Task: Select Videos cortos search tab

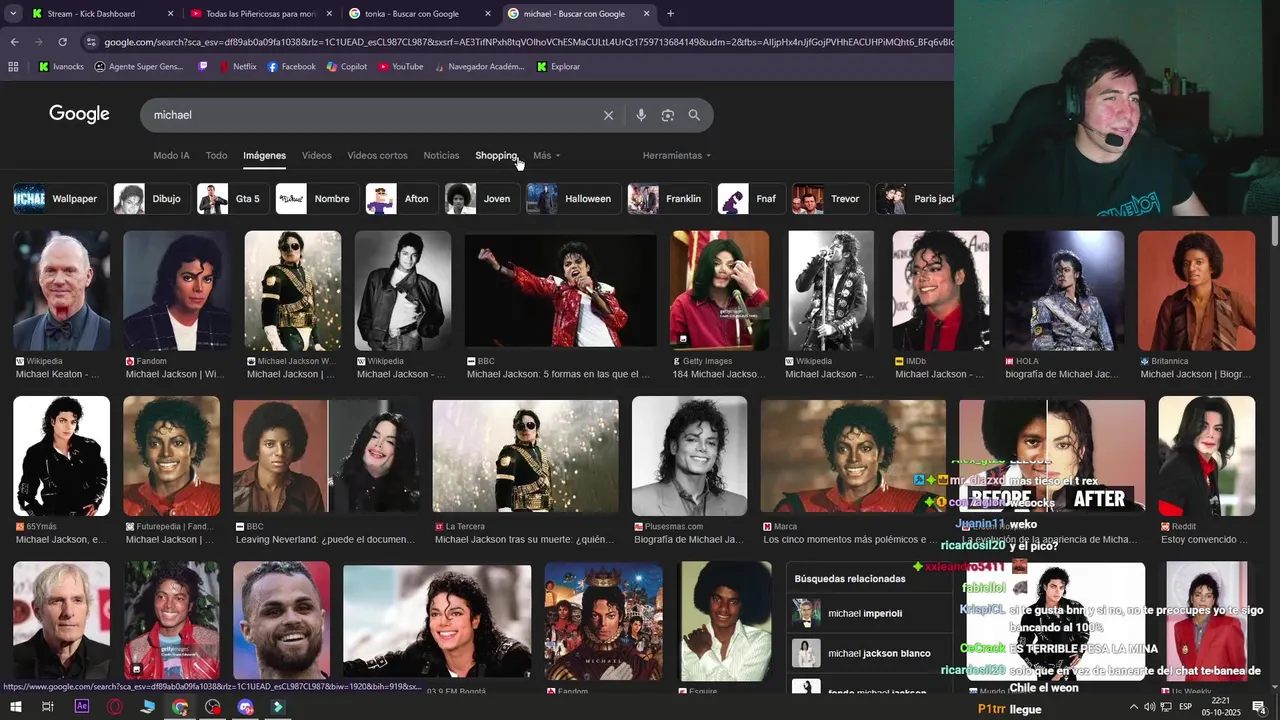Action: (x=377, y=156)
